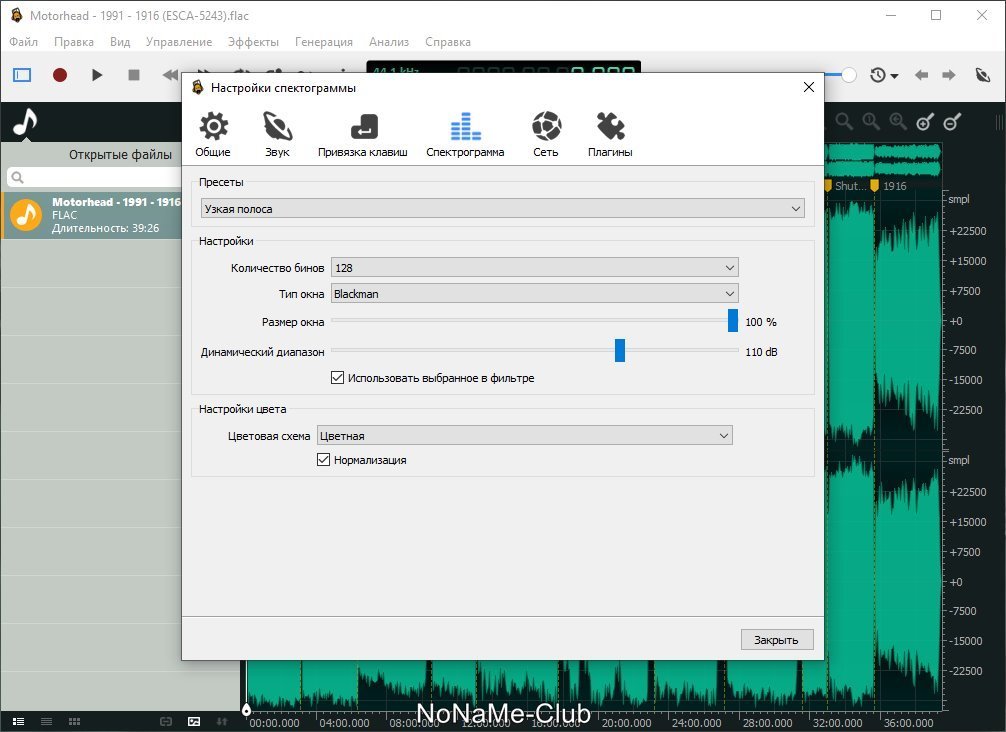Screen dimensions: 1006x732
Task: Open the Network (Сеть) settings tab
Action: [546, 134]
